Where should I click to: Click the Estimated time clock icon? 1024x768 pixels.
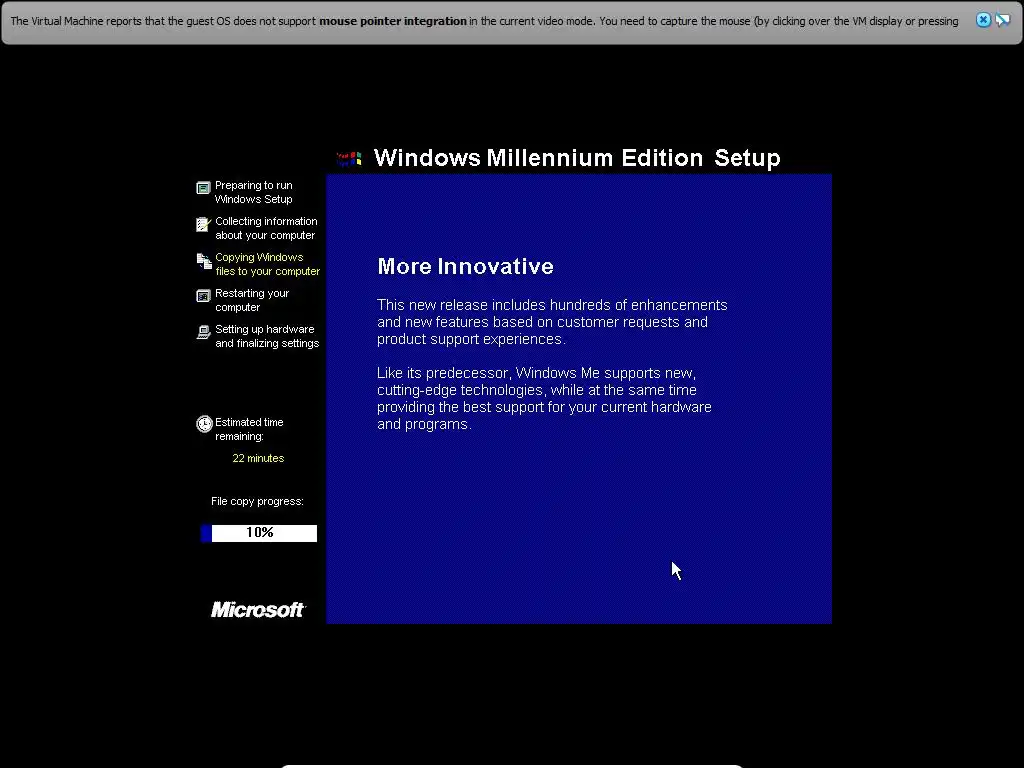(x=204, y=424)
